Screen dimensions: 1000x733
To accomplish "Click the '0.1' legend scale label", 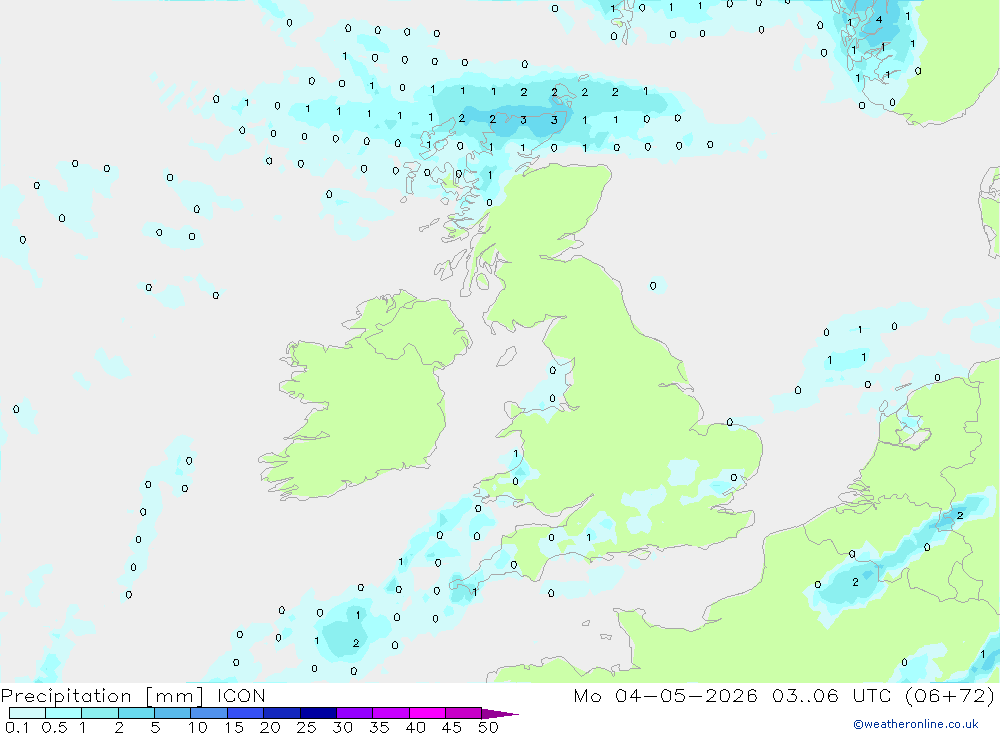I will point(17,727).
